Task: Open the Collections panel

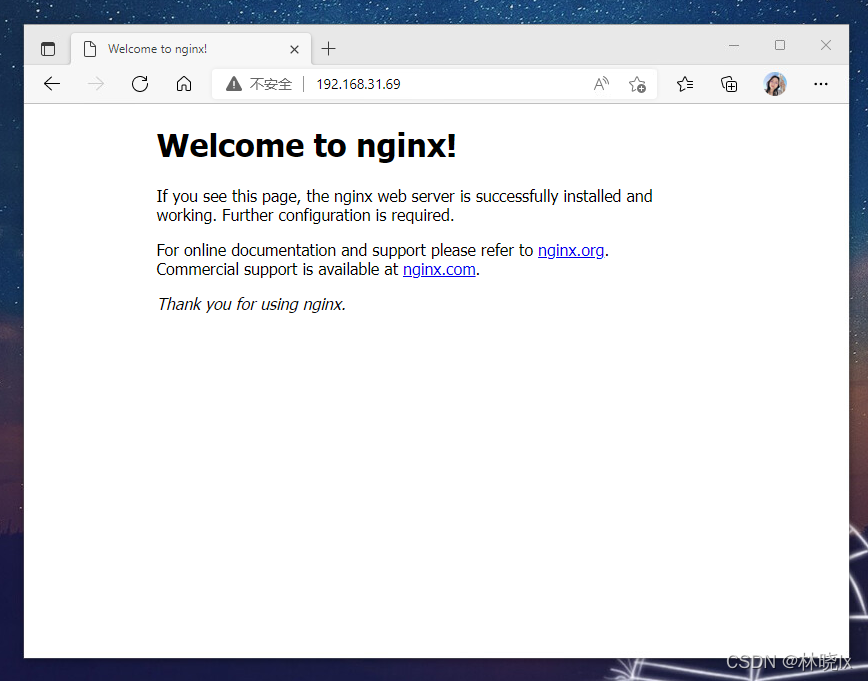Action: point(729,84)
